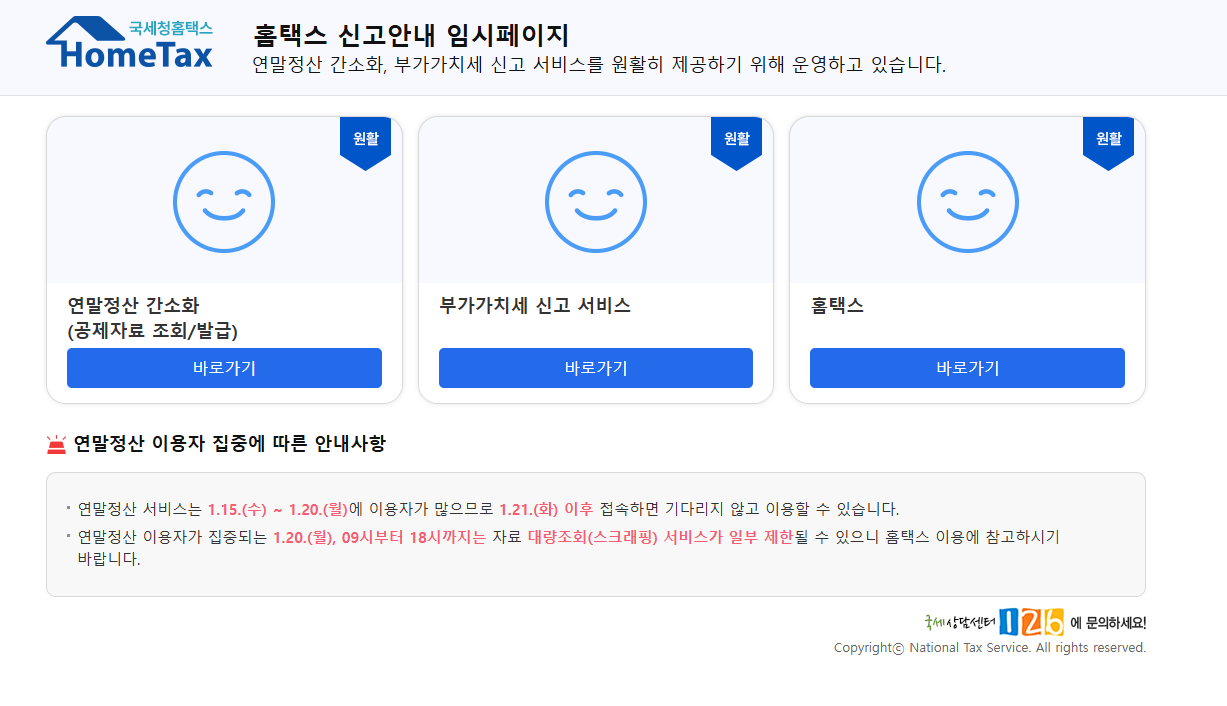Click heading 연말정산 이용자 집중에 따른 안내사항
Screen dimensions: 1227x706
230,444
